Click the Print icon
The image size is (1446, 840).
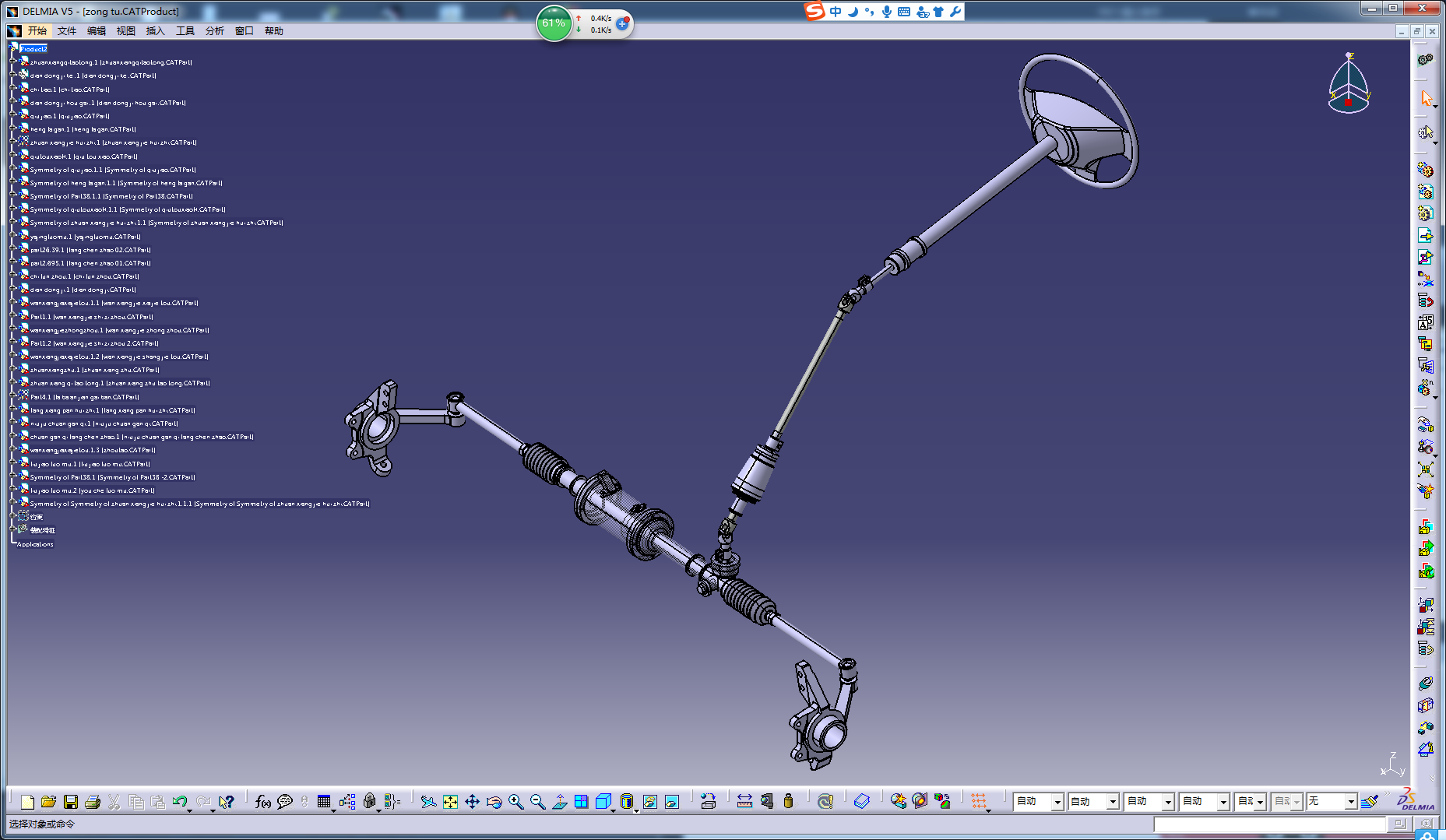tap(92, 801)
